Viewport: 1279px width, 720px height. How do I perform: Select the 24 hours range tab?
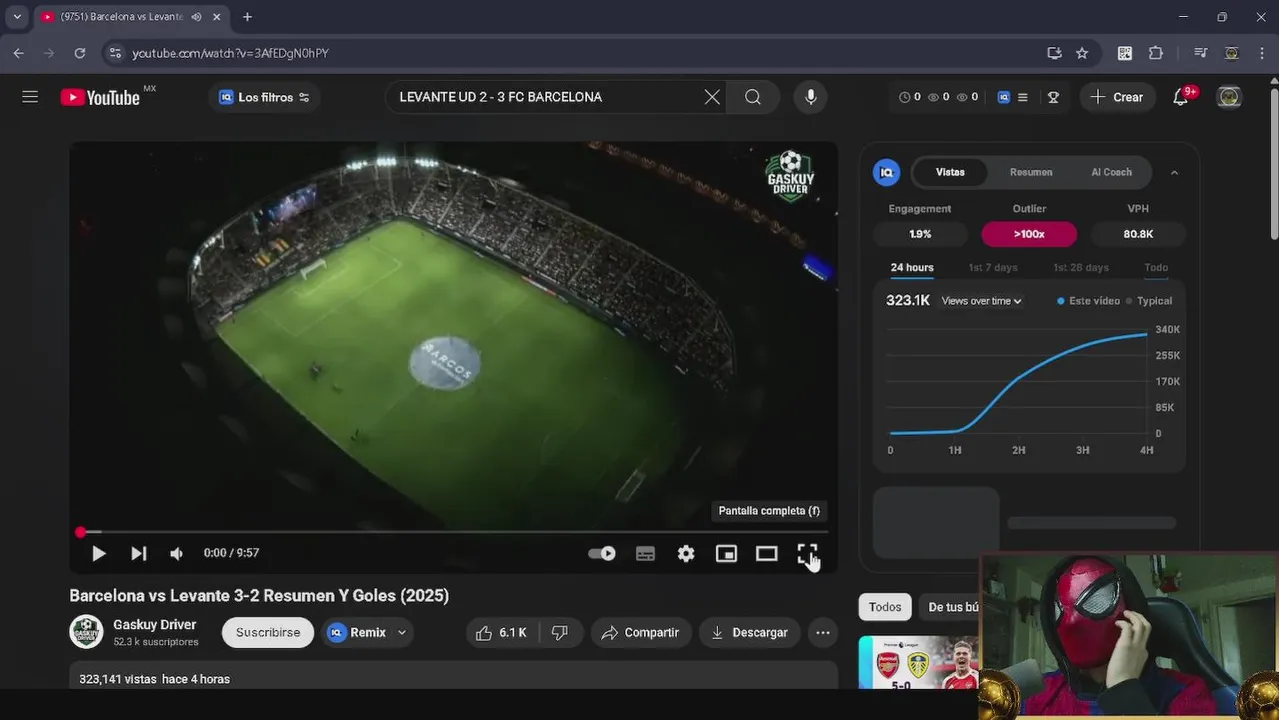click(x=912, y=267)
